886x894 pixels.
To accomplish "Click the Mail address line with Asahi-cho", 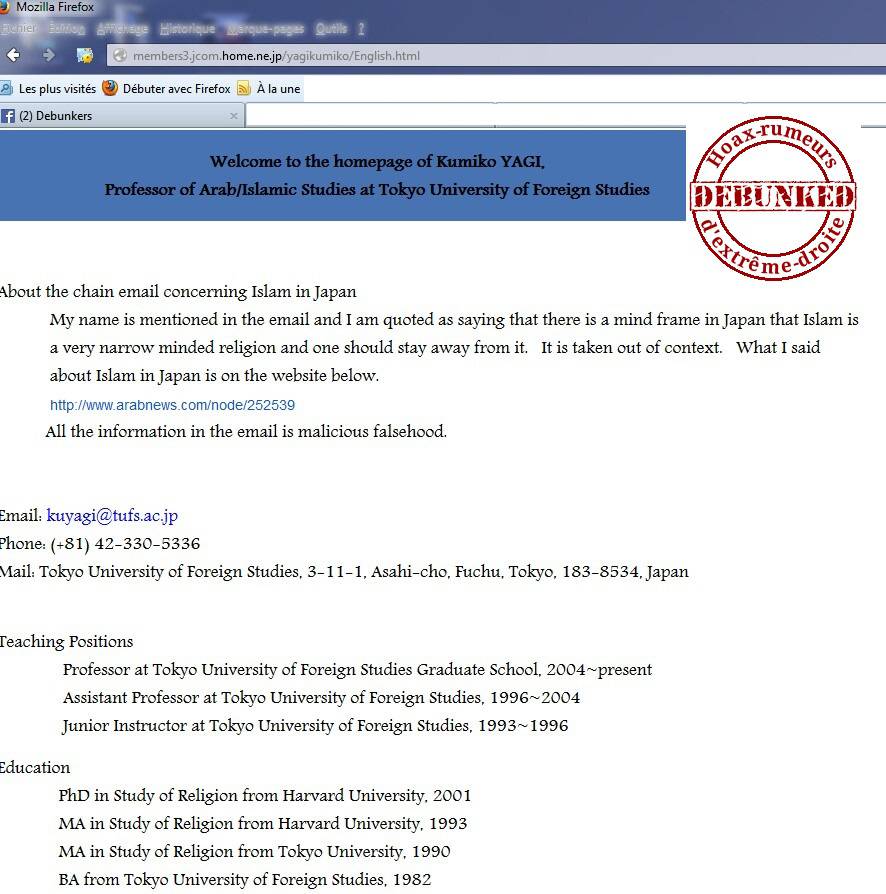I will pyautogui.click(x=344, y=571).
